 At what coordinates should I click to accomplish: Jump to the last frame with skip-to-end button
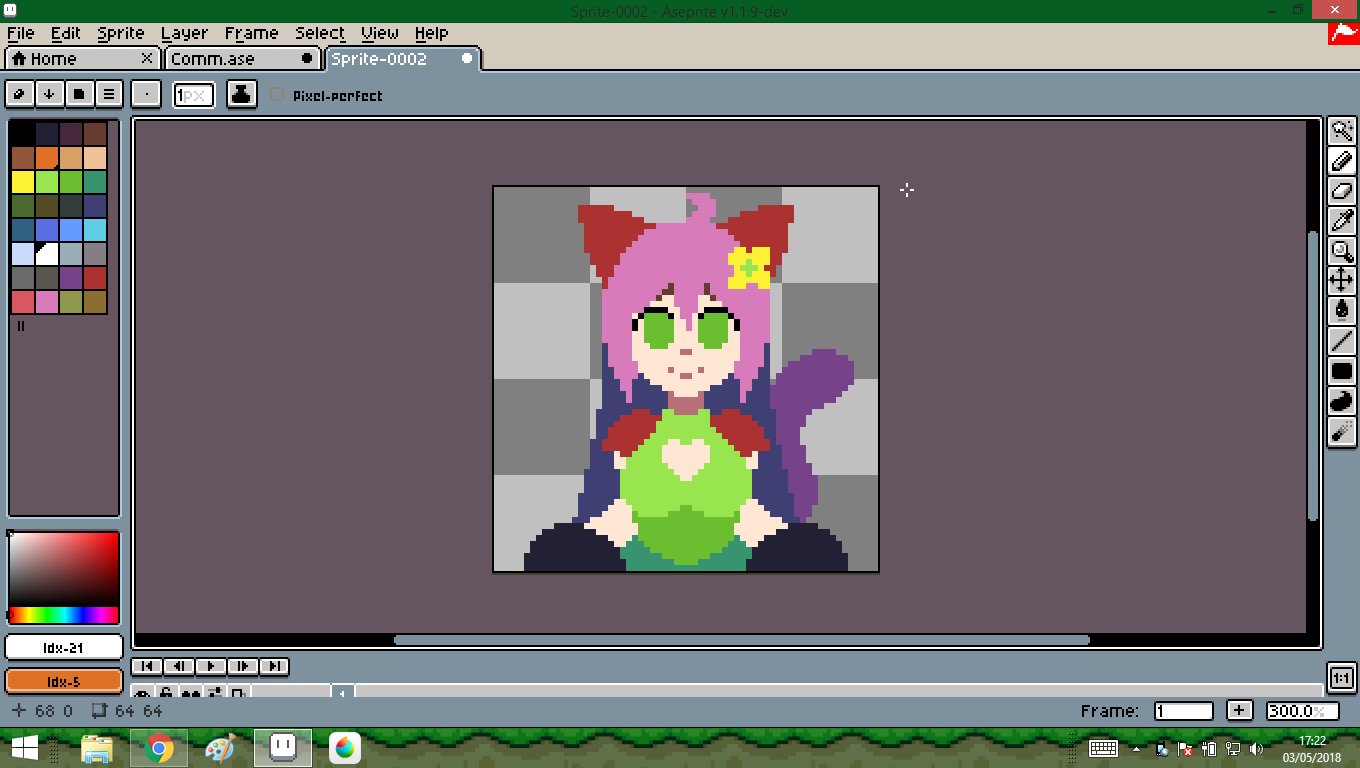273,666
